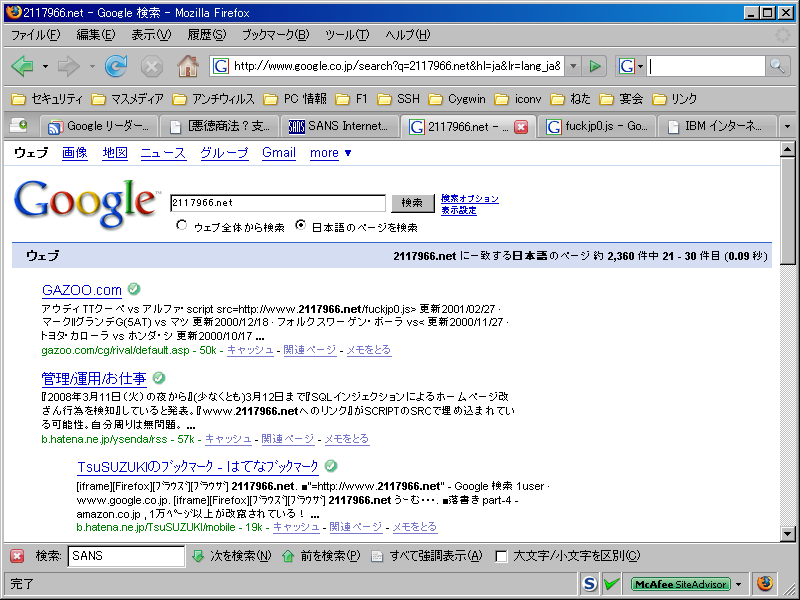Click the green safety check beside GAZOO.com
The image size is (800, 600).
click(x=134, y=289)
